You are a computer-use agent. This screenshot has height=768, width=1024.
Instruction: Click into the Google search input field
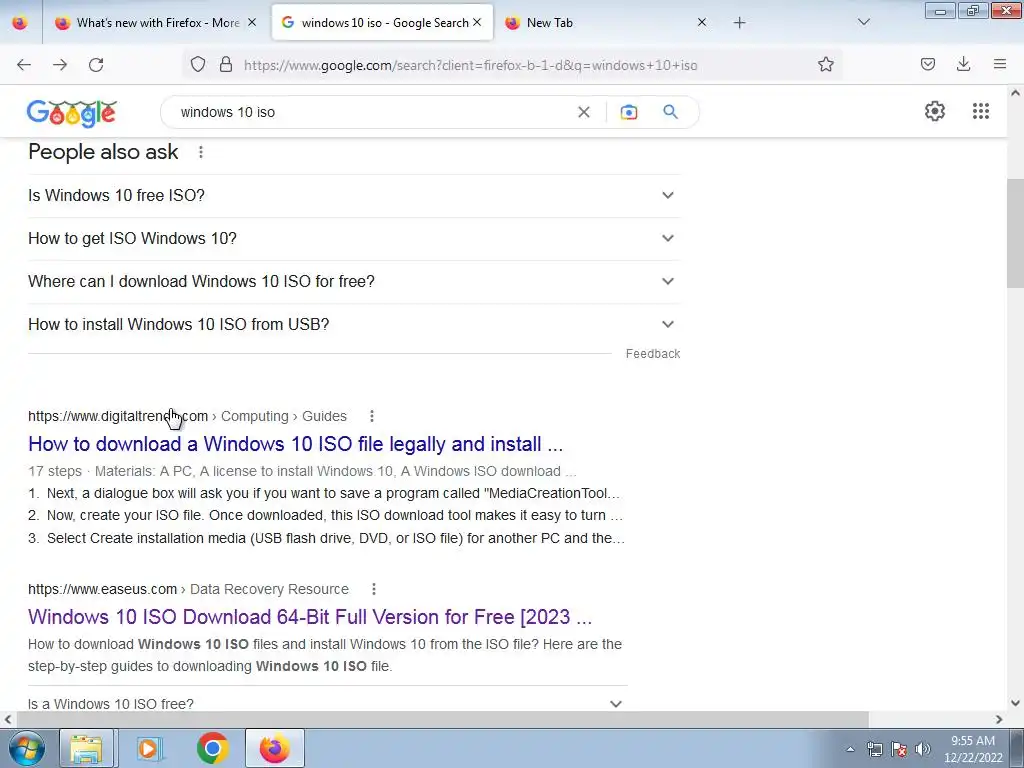point(372,112)
